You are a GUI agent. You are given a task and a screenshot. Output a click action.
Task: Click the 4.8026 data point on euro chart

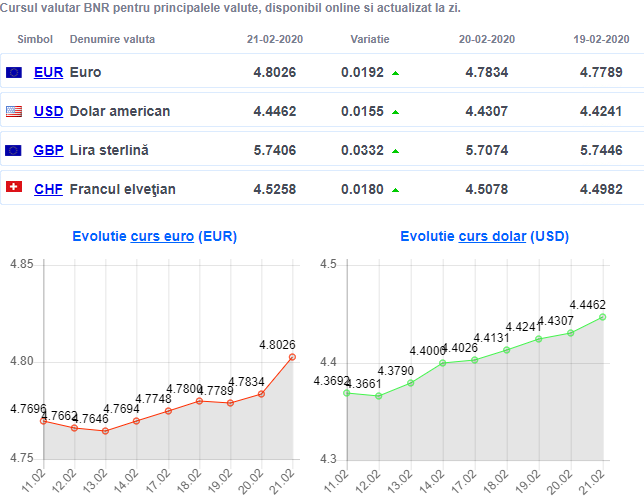pyautogui.click(x=292, y=357)
